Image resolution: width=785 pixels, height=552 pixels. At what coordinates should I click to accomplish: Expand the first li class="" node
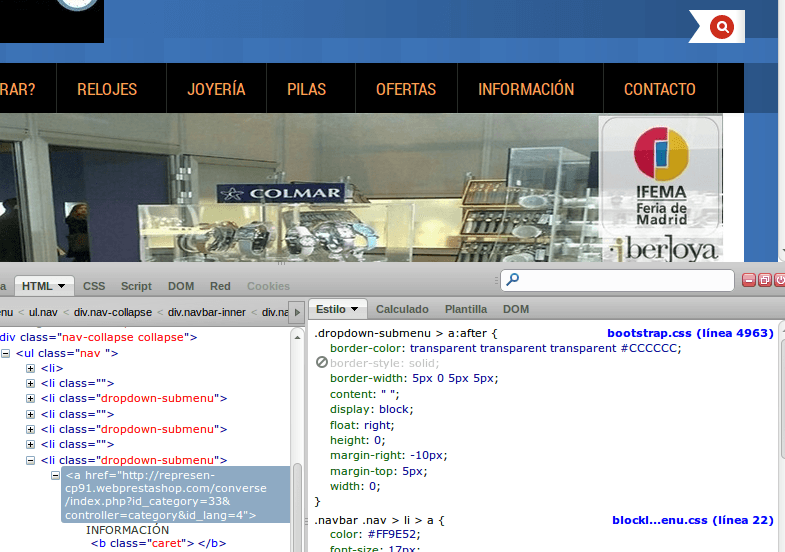[x=31, y=383]
